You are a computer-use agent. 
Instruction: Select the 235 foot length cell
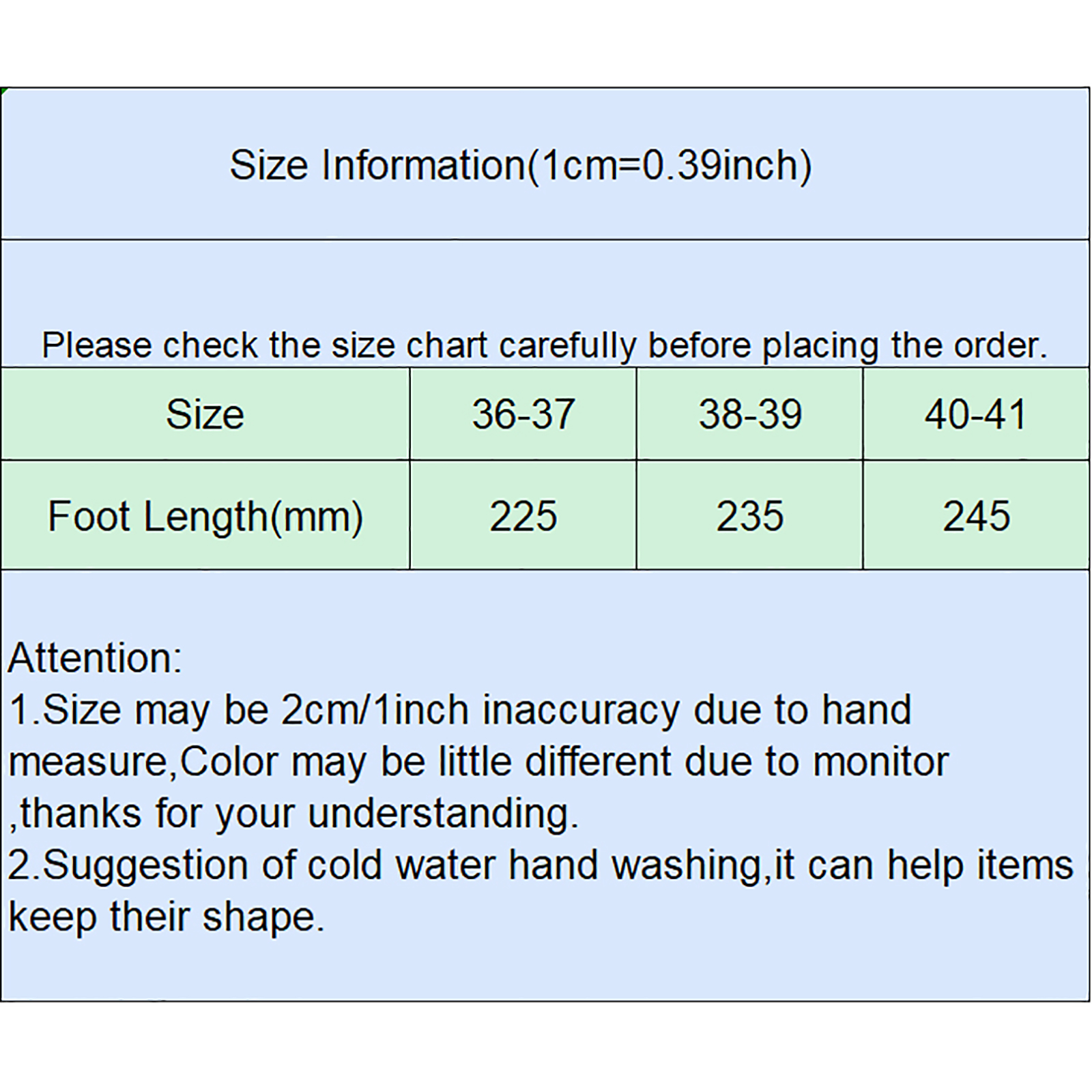coord(749,516)
